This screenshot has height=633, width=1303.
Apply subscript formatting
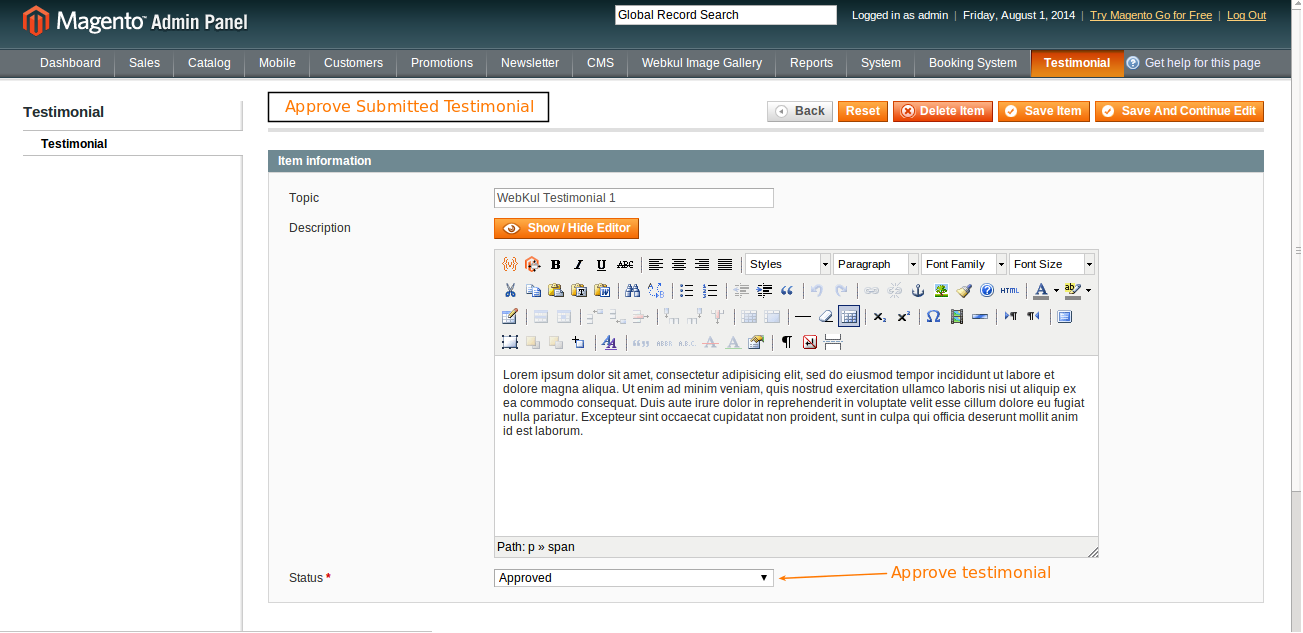879,317
